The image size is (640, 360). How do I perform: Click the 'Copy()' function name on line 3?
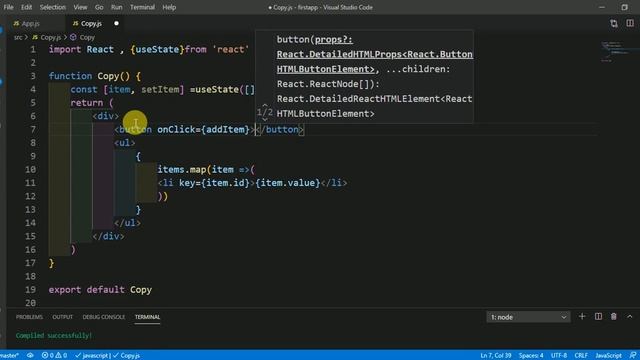[x=113, y=76]
